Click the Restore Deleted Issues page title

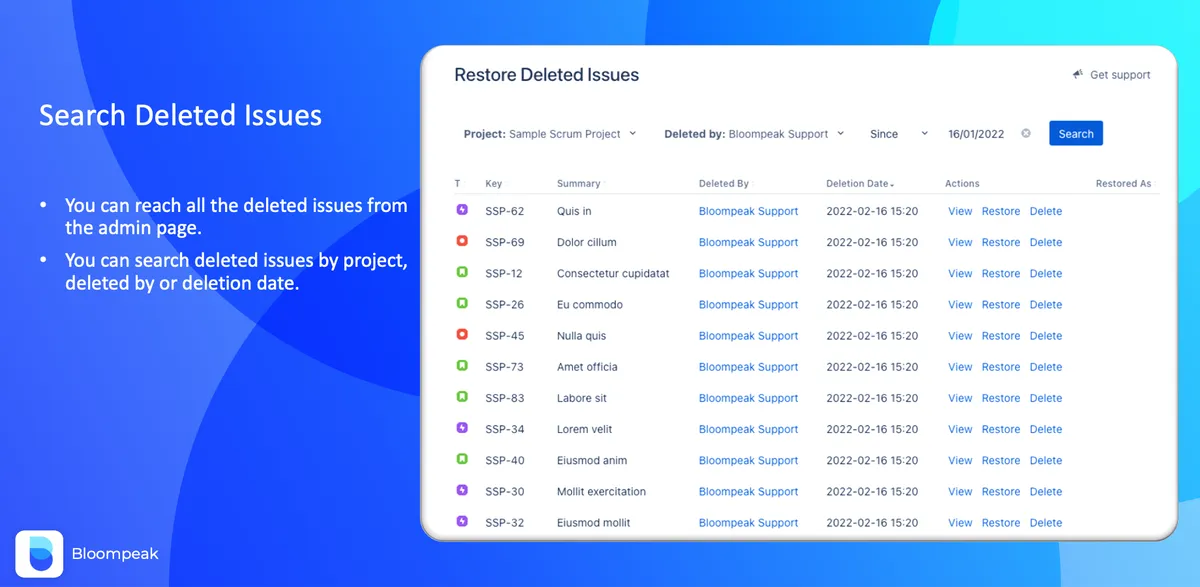pyautogui.click(x=546, y=75)
